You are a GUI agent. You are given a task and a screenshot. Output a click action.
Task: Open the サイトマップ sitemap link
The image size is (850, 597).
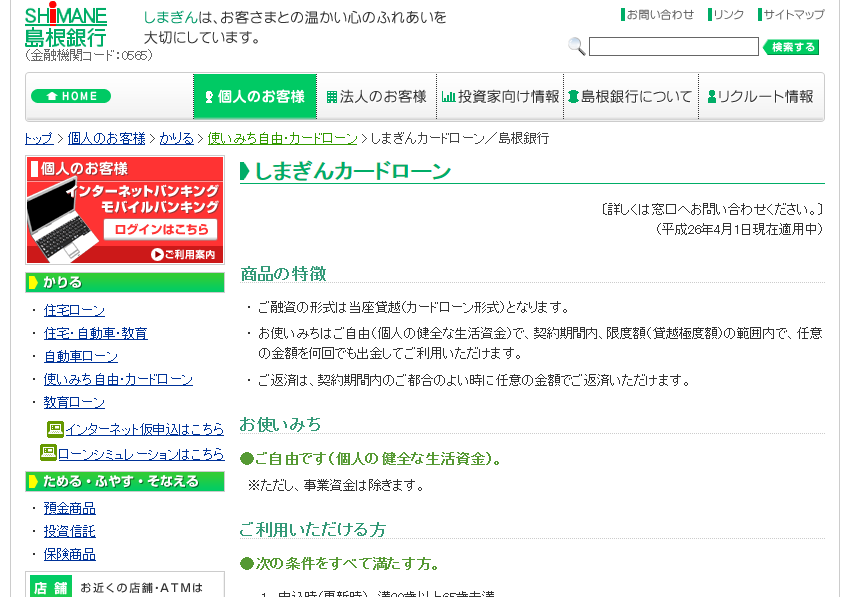pyautogui.click(x=791, y=15)
